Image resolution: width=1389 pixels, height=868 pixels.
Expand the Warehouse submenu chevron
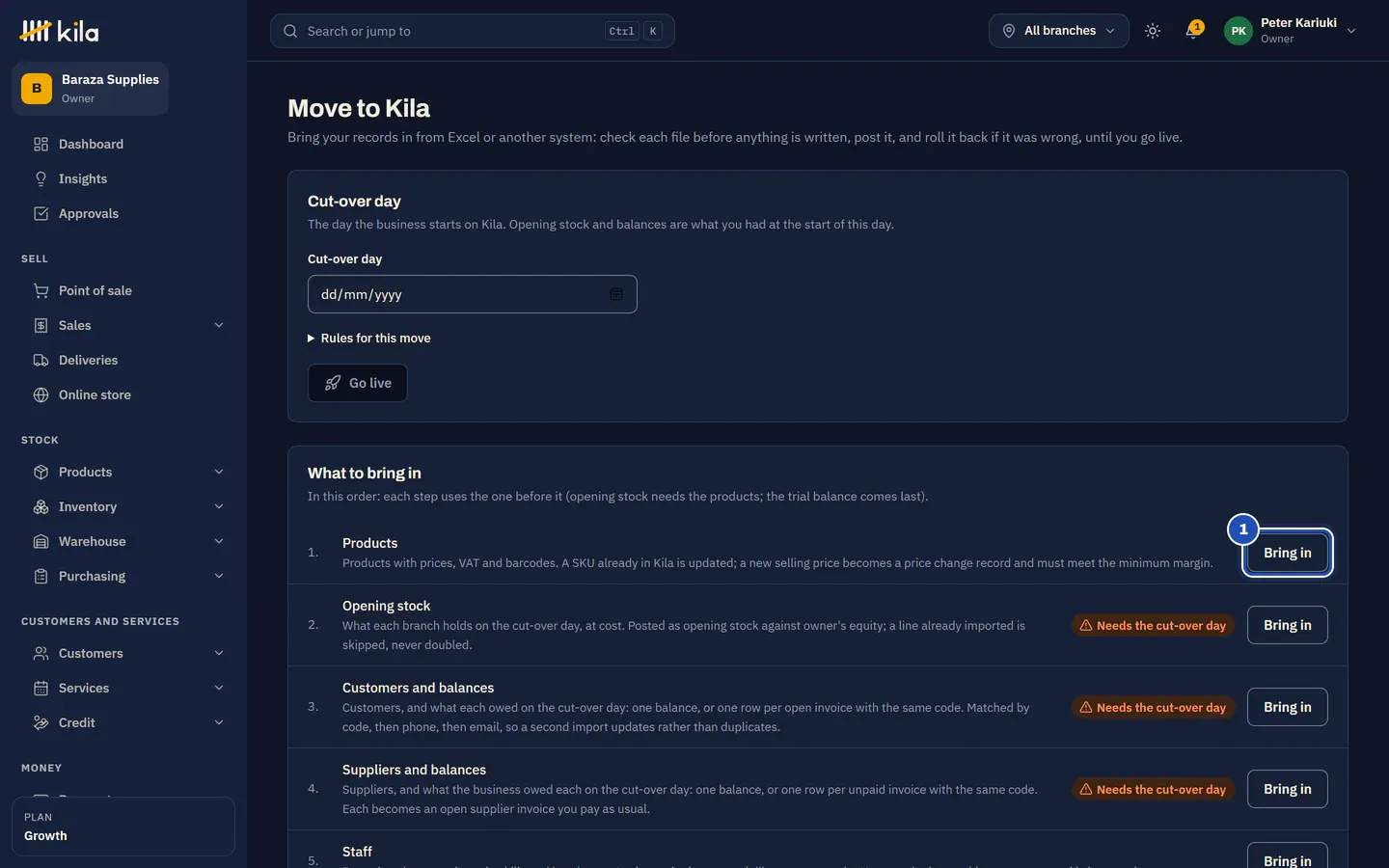click(x=219, y=541)
